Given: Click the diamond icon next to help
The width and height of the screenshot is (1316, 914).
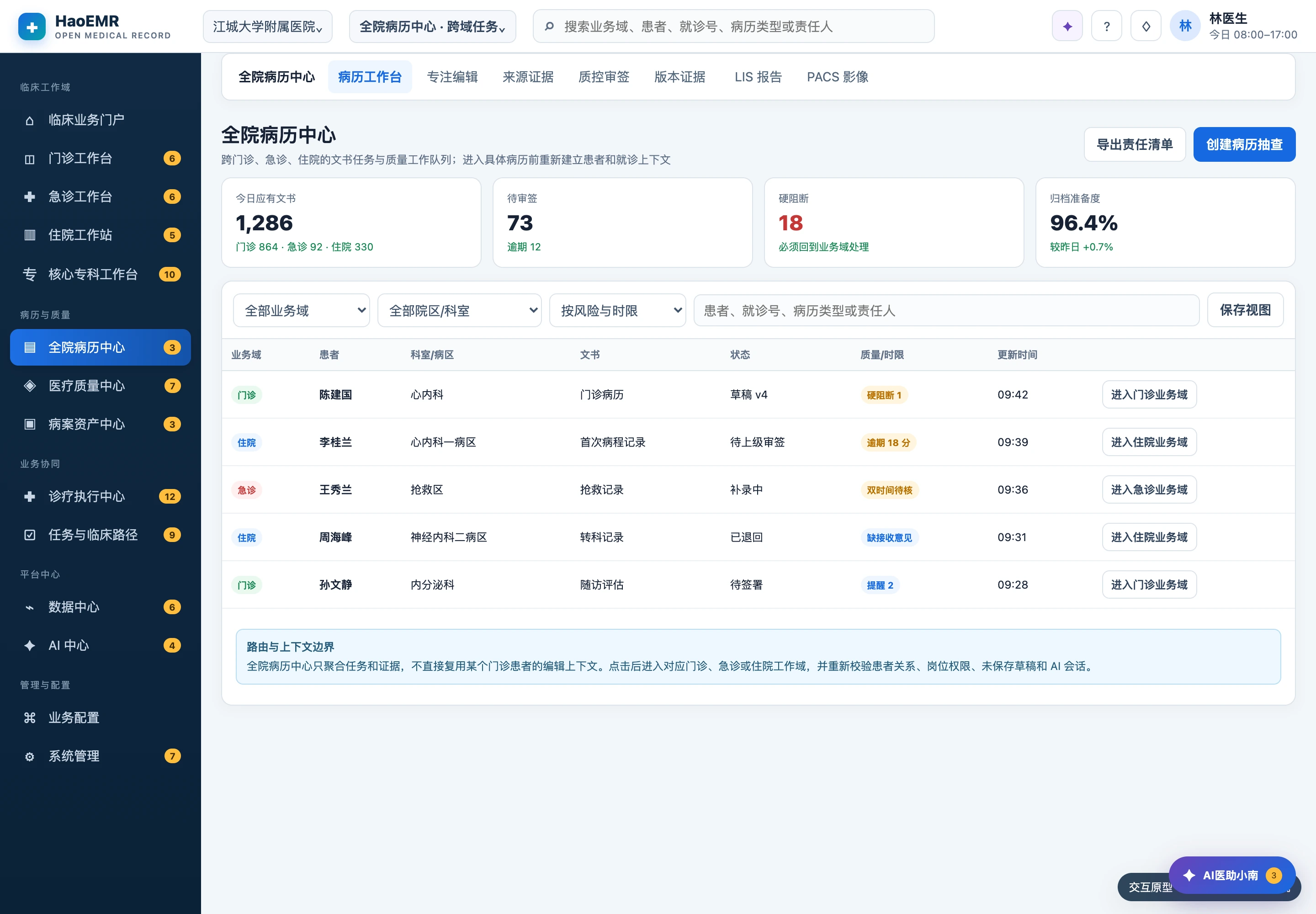Looking at the screenshot, I should point(1146,27).
